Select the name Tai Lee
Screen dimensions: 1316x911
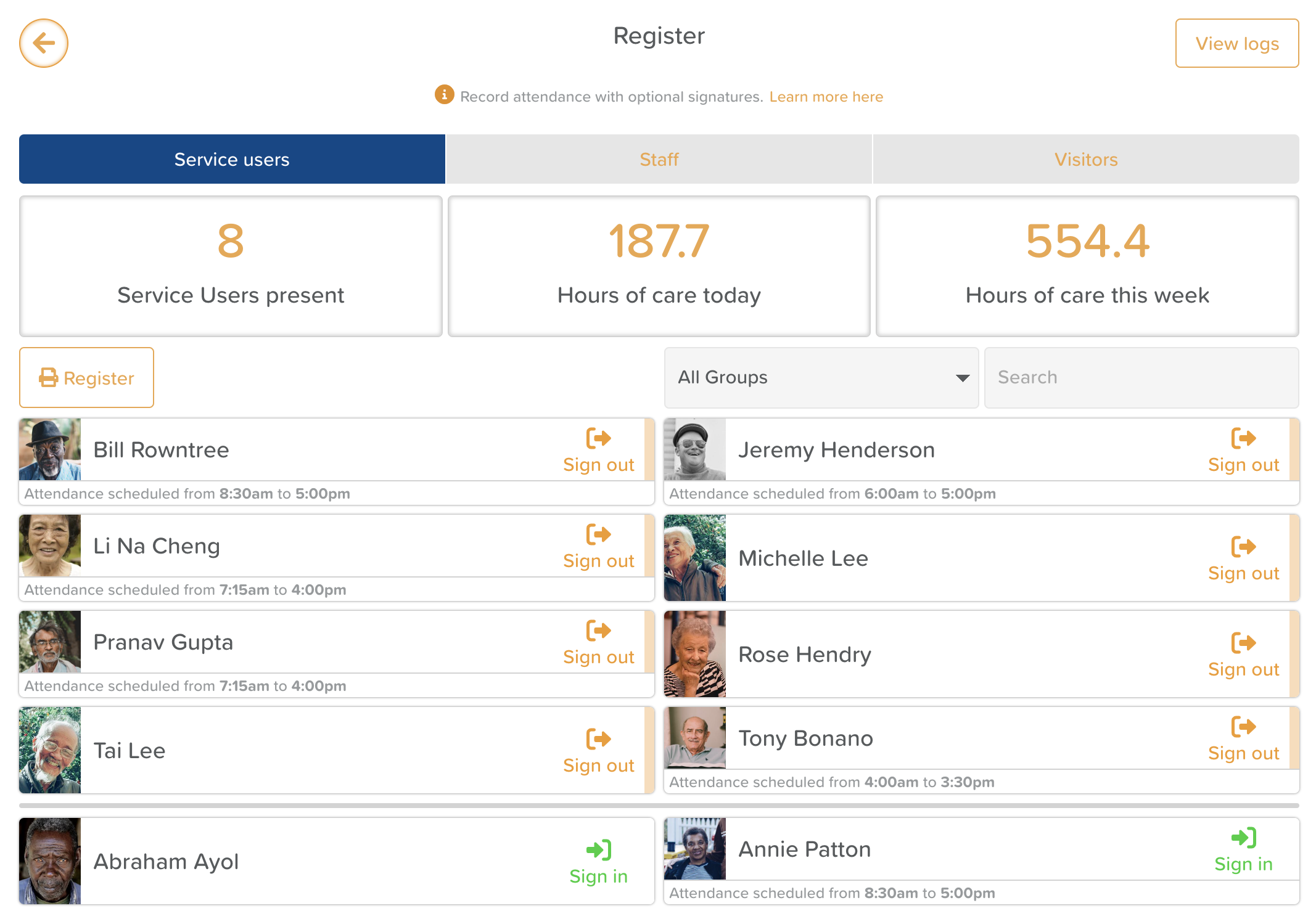point(129,751)
